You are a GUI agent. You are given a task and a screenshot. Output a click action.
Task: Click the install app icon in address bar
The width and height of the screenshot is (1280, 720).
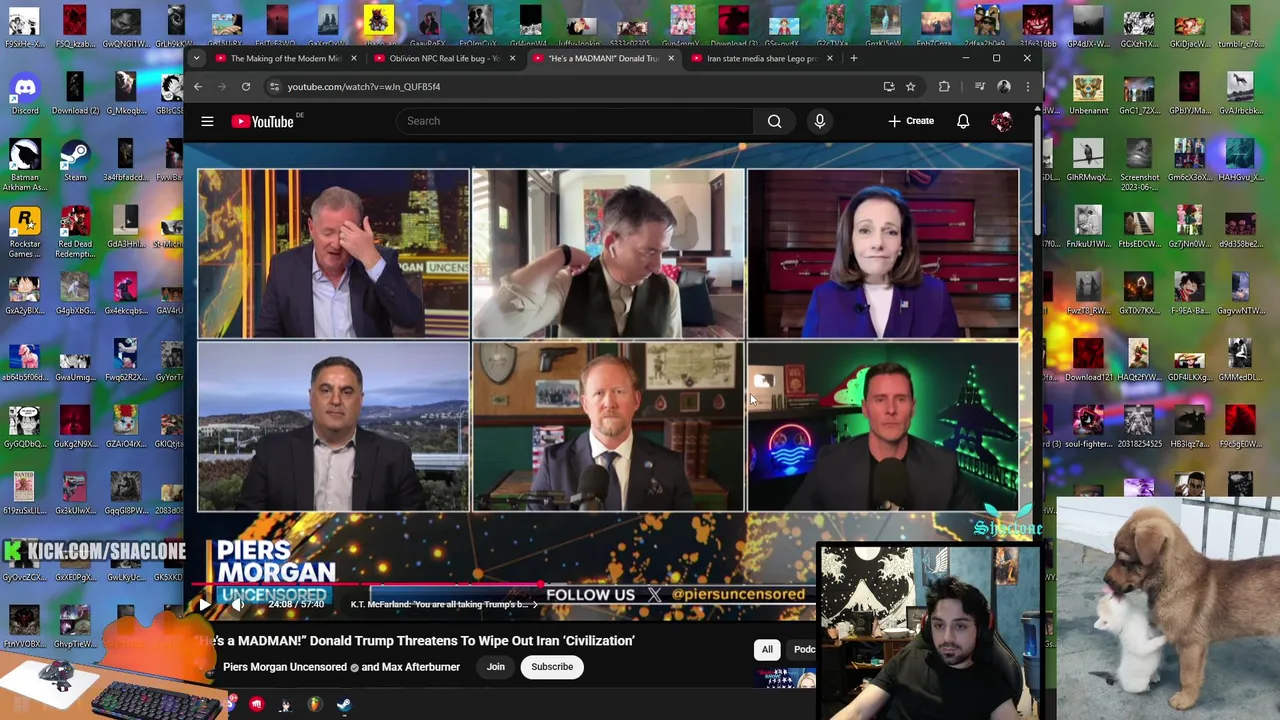pos(888,87)
